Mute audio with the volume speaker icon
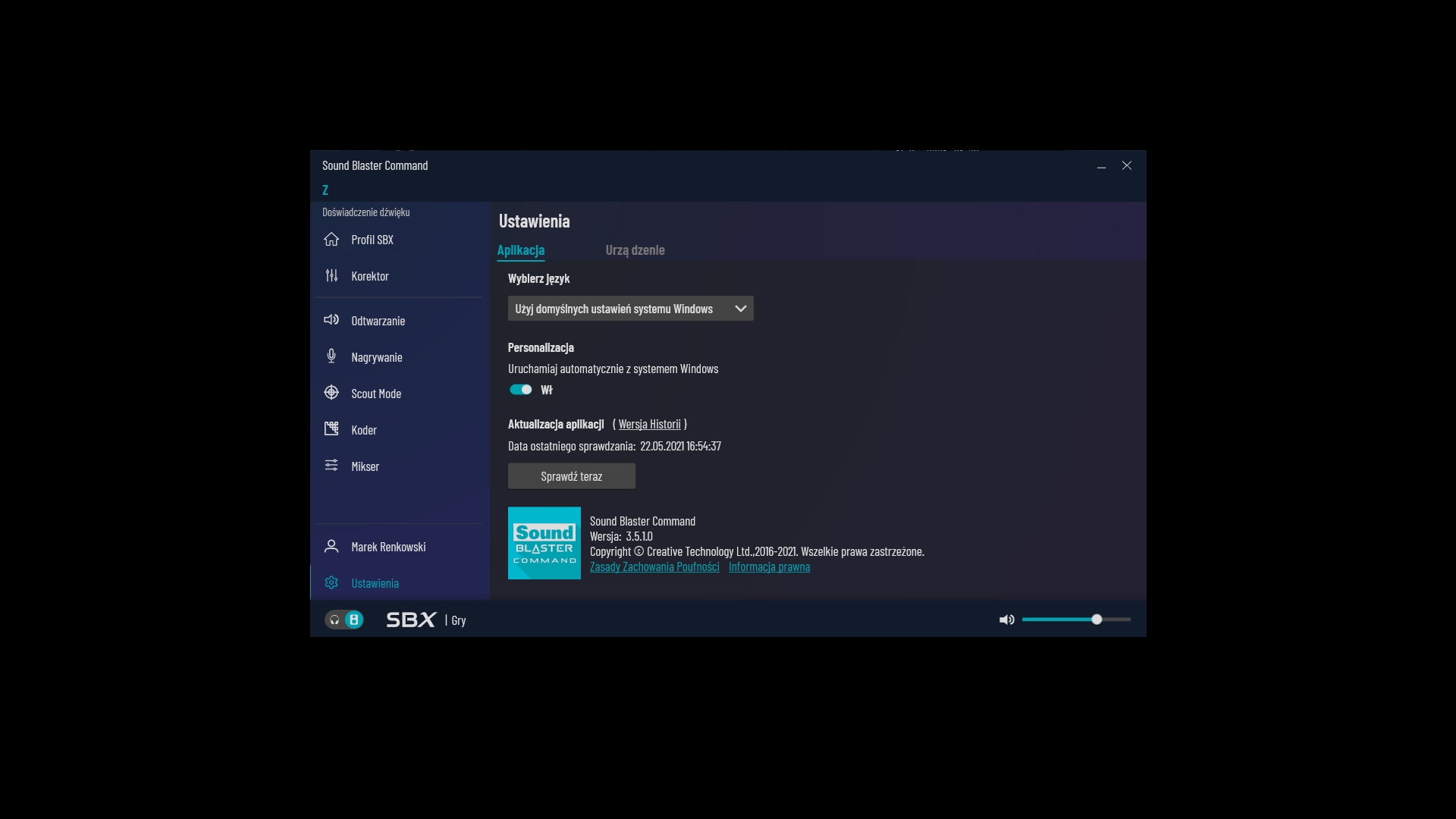 click(1007, 620)
